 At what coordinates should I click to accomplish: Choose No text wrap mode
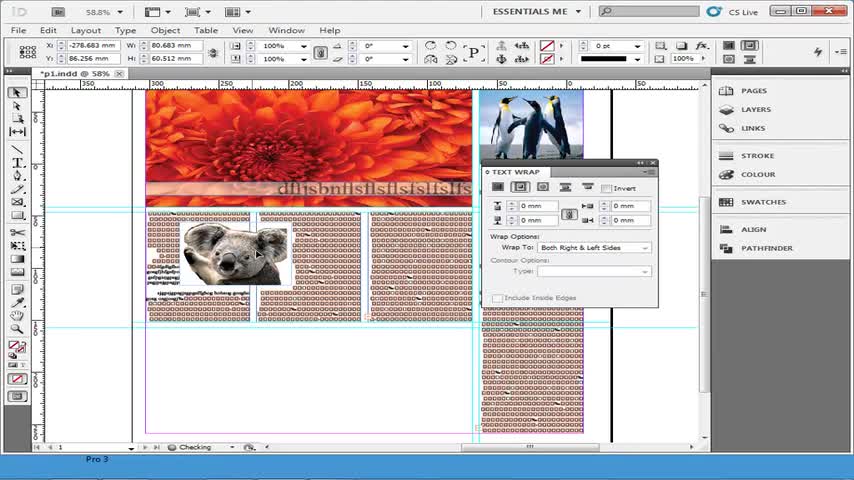click(x=498, y=187)
